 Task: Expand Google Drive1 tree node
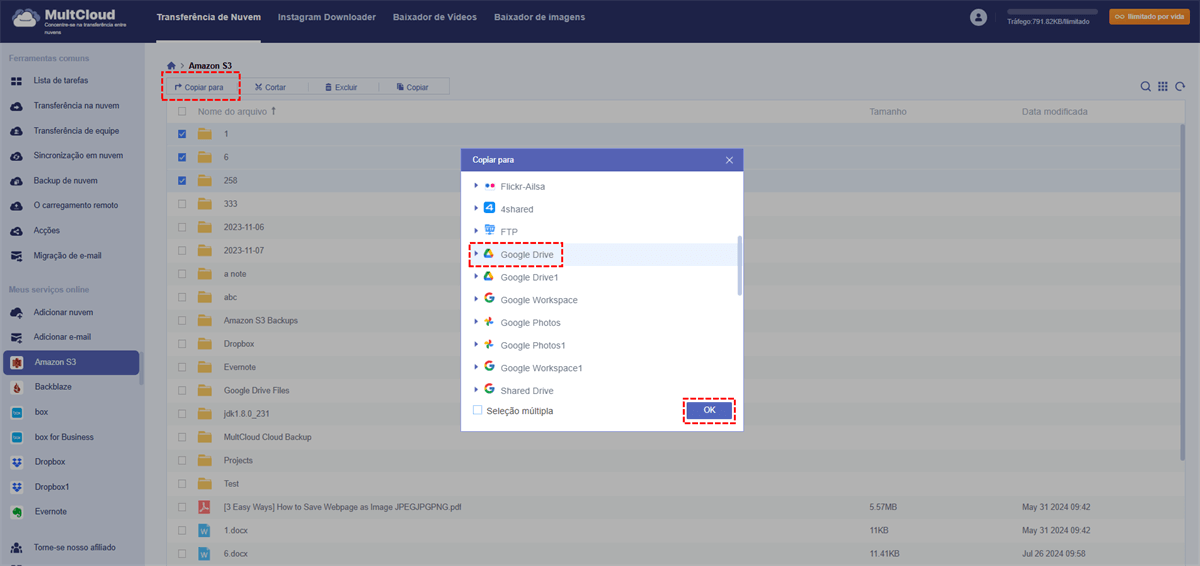point(476,277)
